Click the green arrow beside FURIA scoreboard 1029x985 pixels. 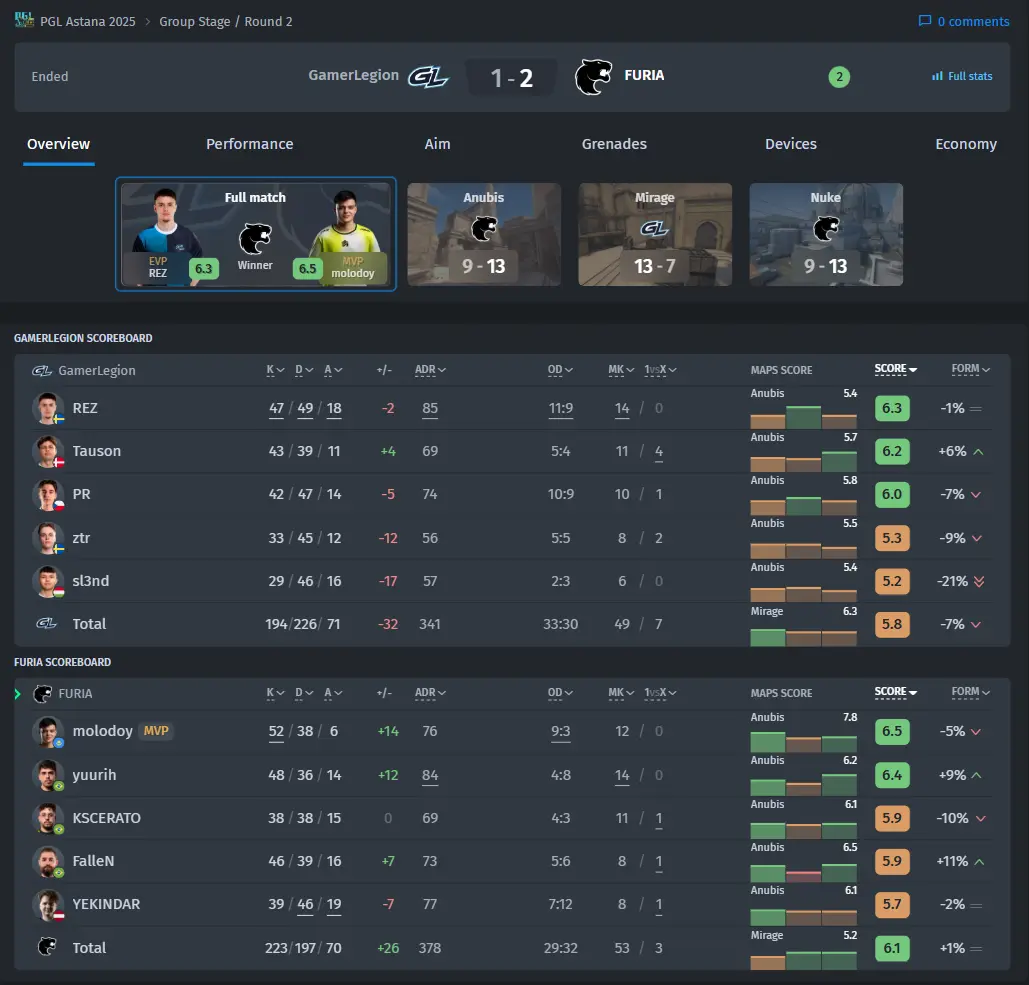(18, 694)
